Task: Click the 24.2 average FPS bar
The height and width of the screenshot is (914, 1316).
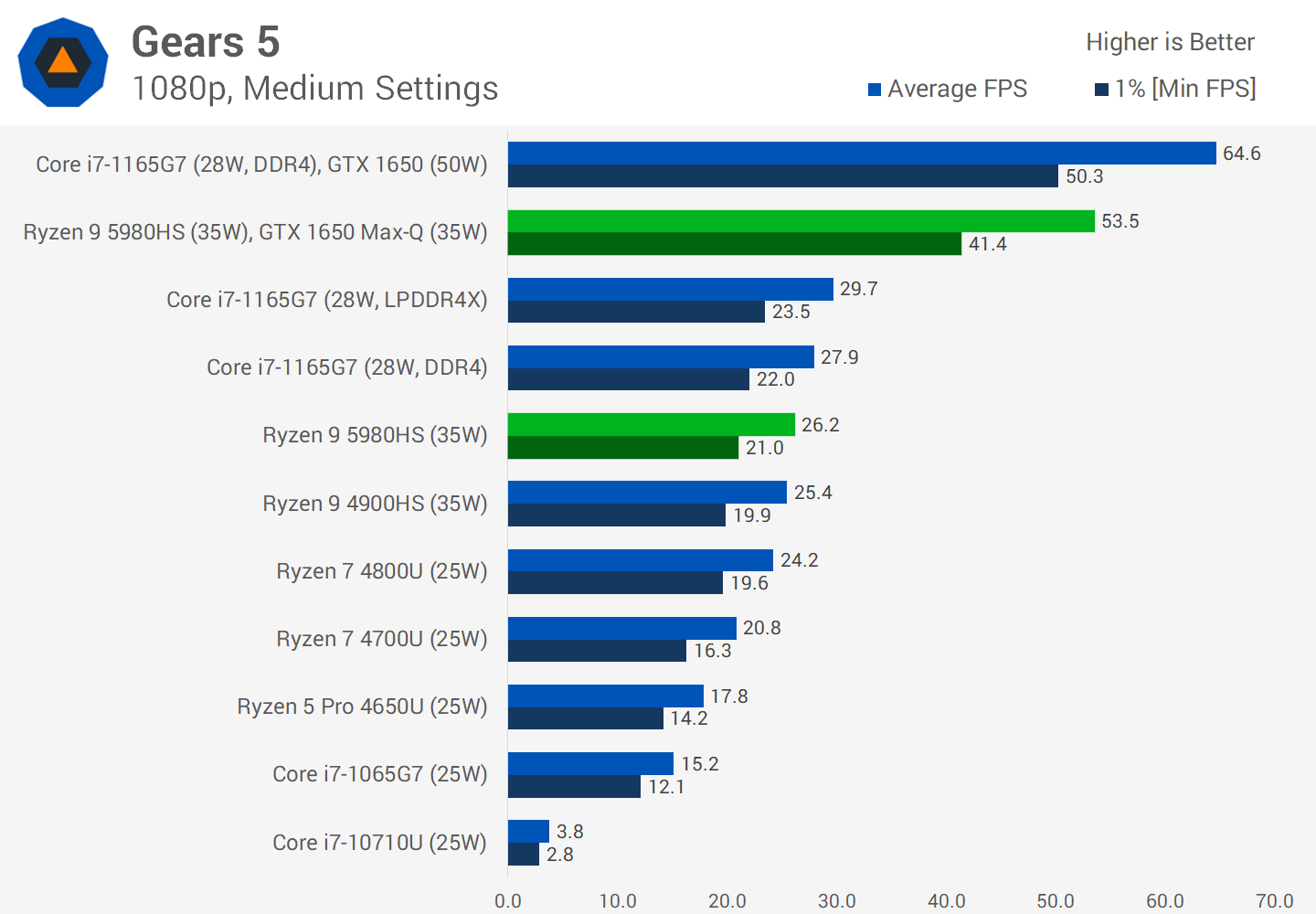Action: (x=641, y=560)
